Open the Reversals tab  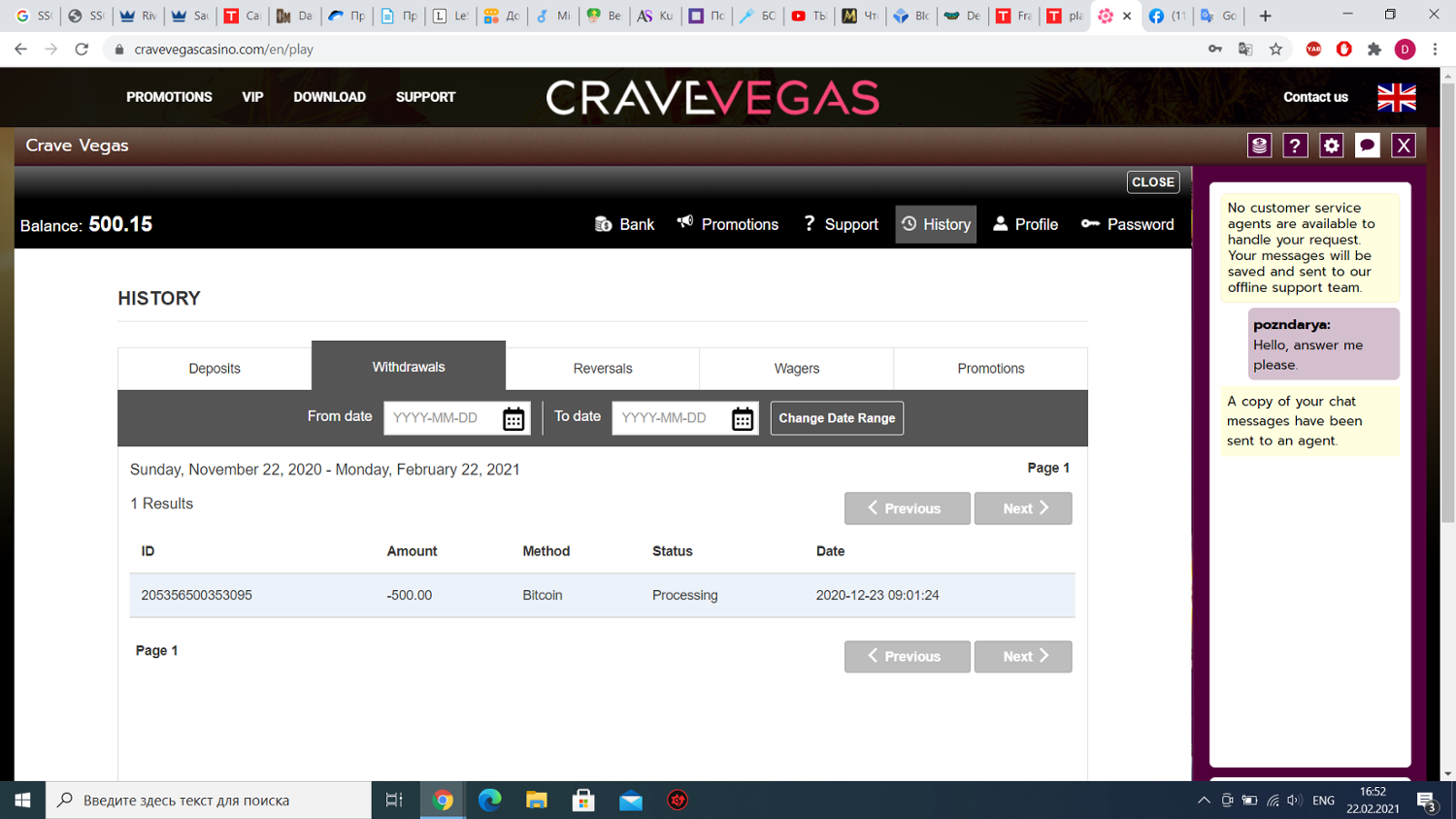[x=602, y=369]
